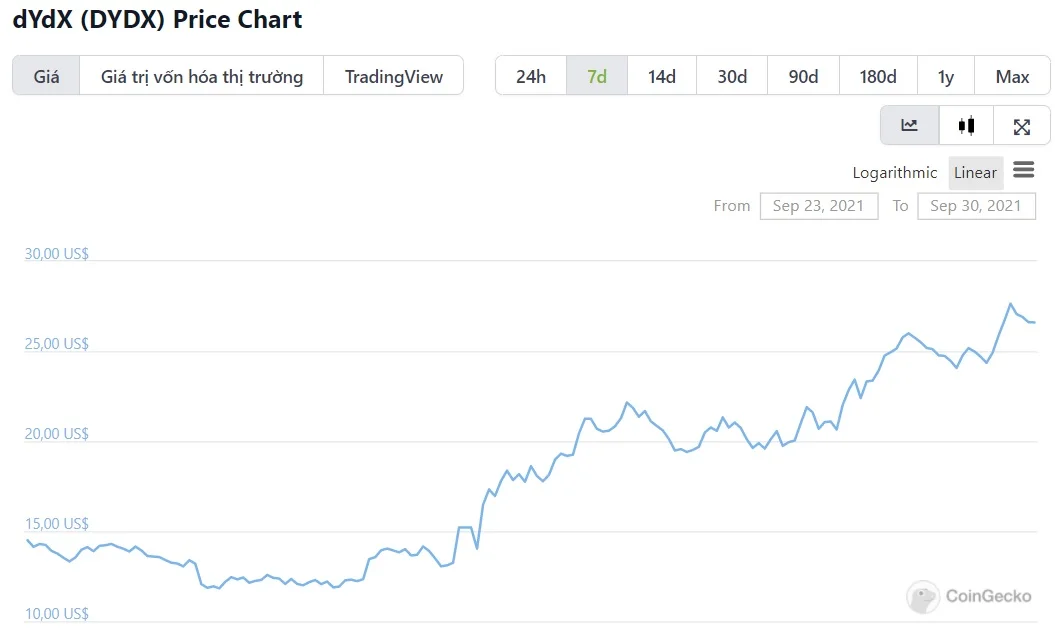
Task: Click the 30,00 US$ axis label
Action: [57, 254]
